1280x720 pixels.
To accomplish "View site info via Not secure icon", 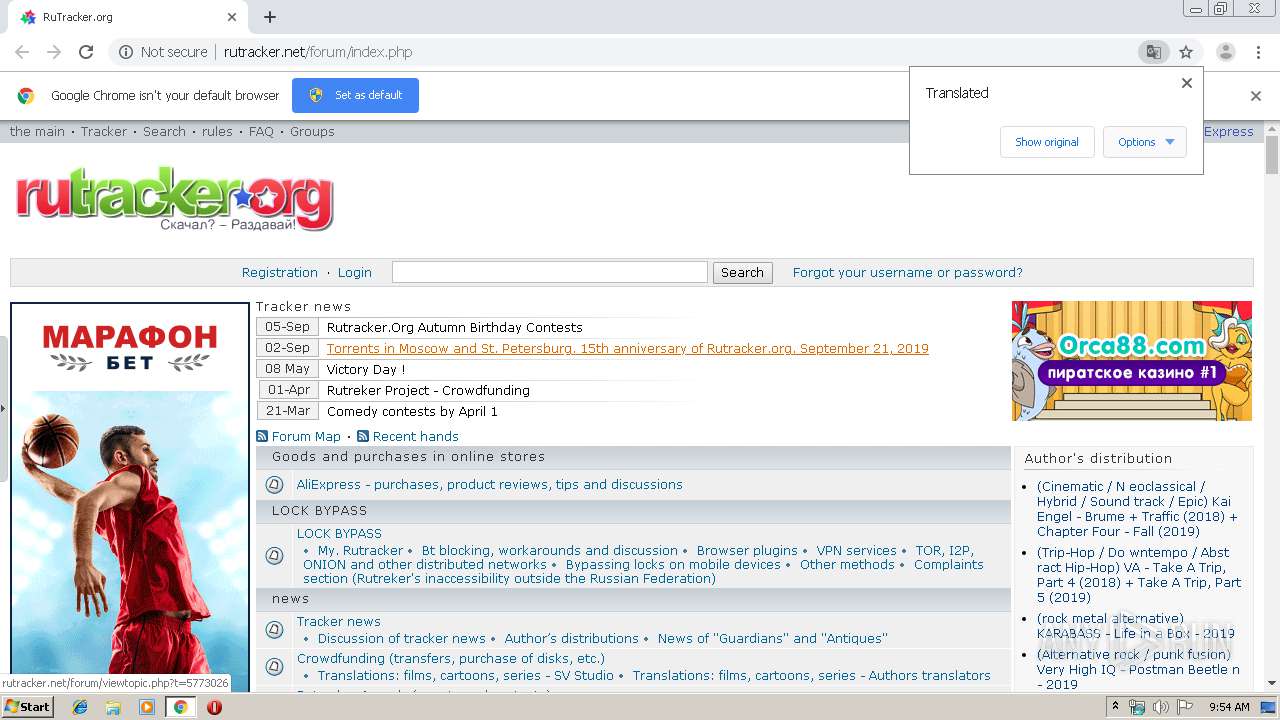I will (126, 52).
